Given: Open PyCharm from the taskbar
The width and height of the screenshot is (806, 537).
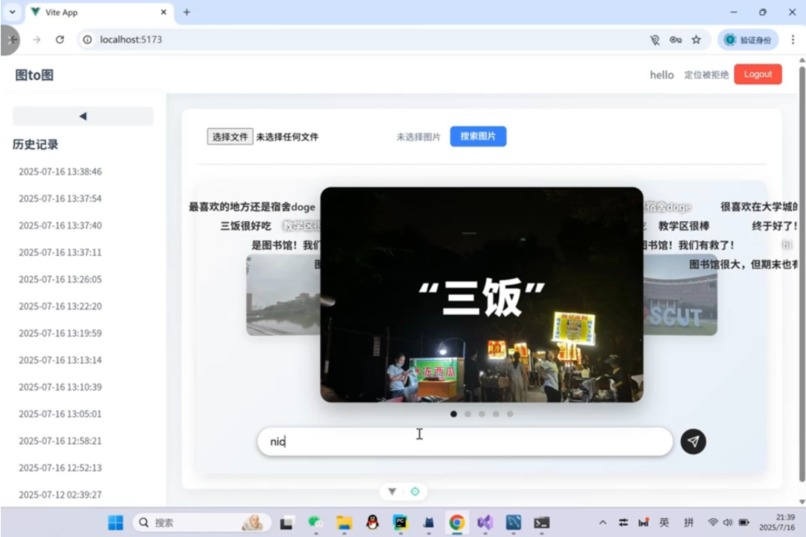Looking at the screenshot, I should 400,523.
